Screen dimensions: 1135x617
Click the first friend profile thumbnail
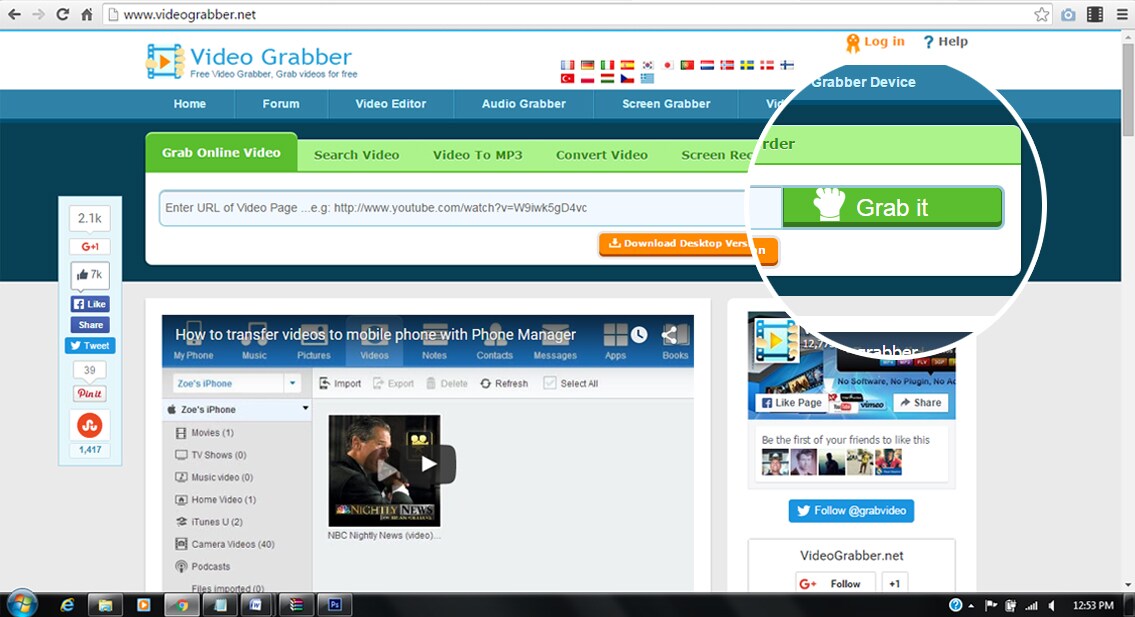coord(775,462)
